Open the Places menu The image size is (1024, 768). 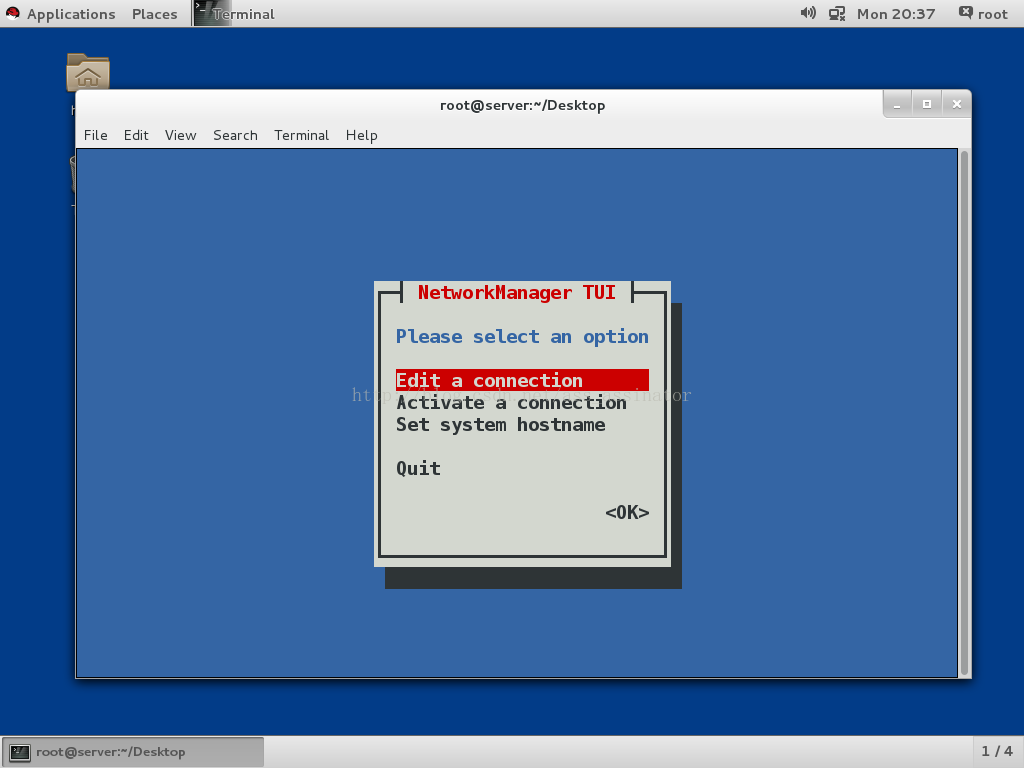[154, 14]
